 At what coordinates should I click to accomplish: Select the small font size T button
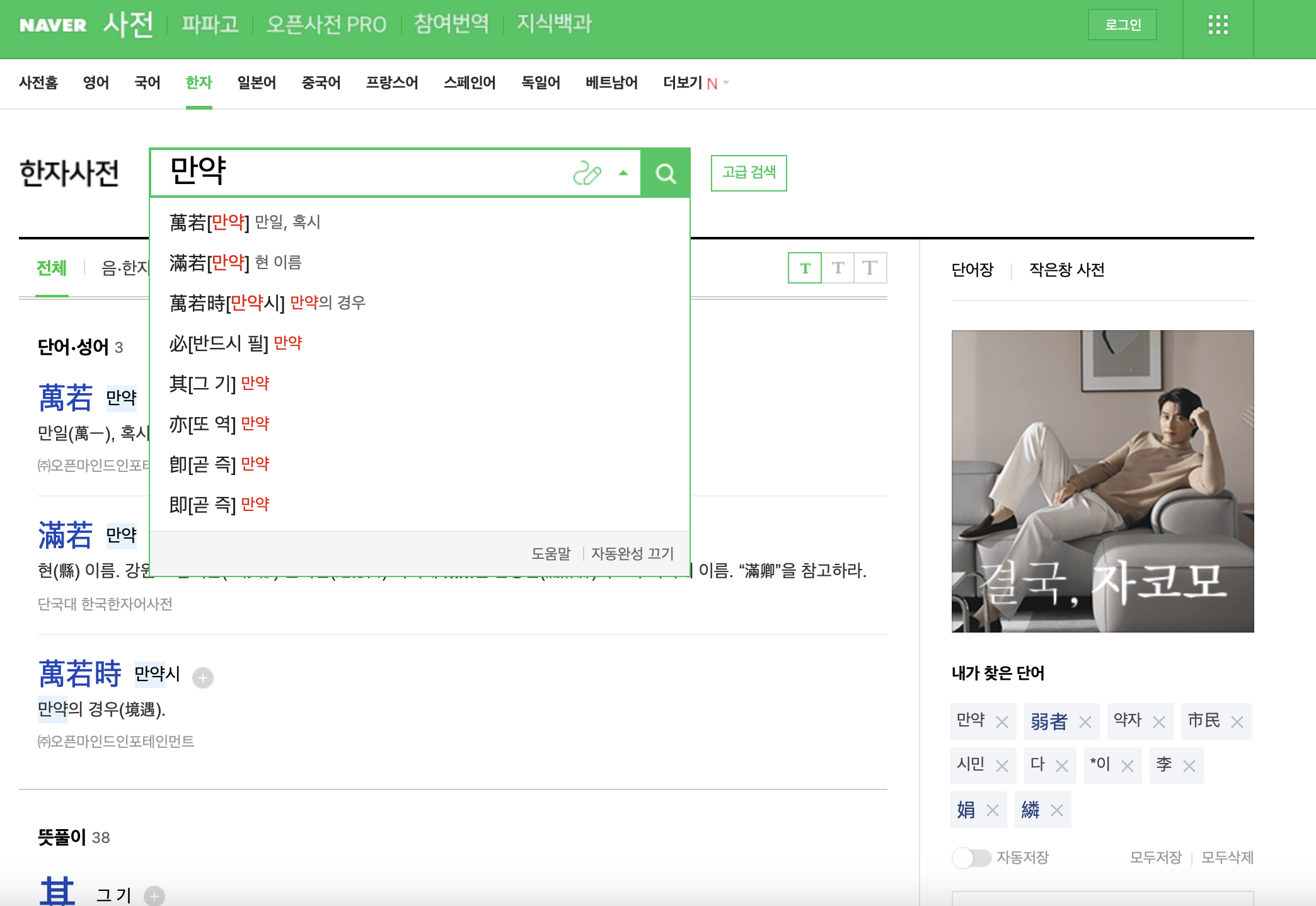805,268
